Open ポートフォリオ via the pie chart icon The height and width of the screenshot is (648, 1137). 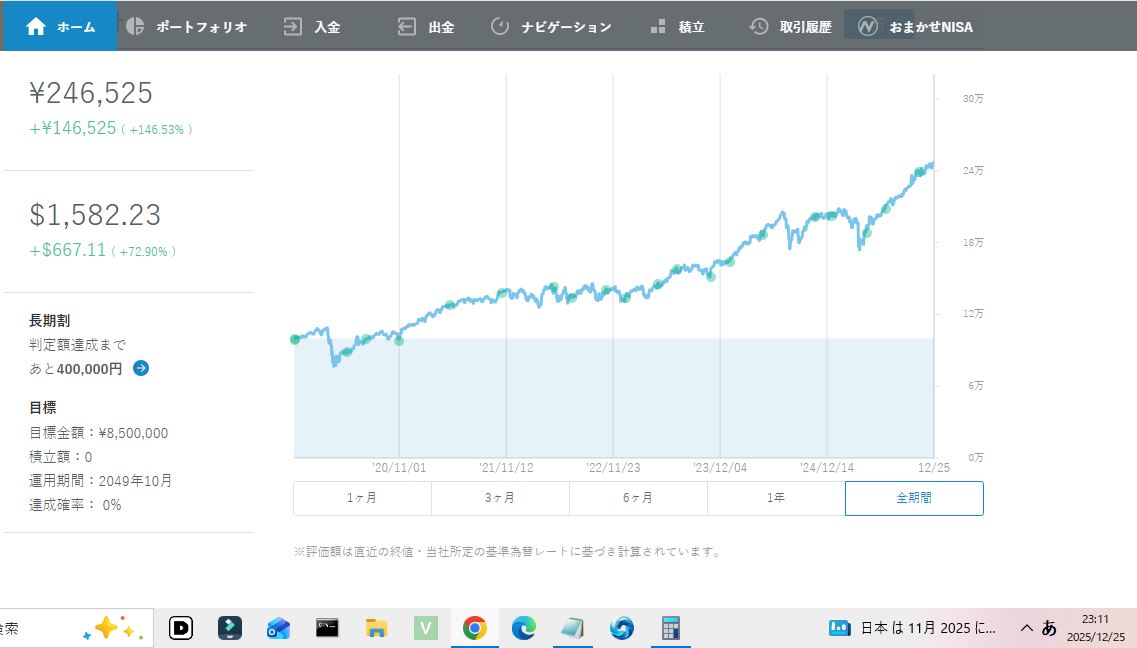click(x=136, y=27)
